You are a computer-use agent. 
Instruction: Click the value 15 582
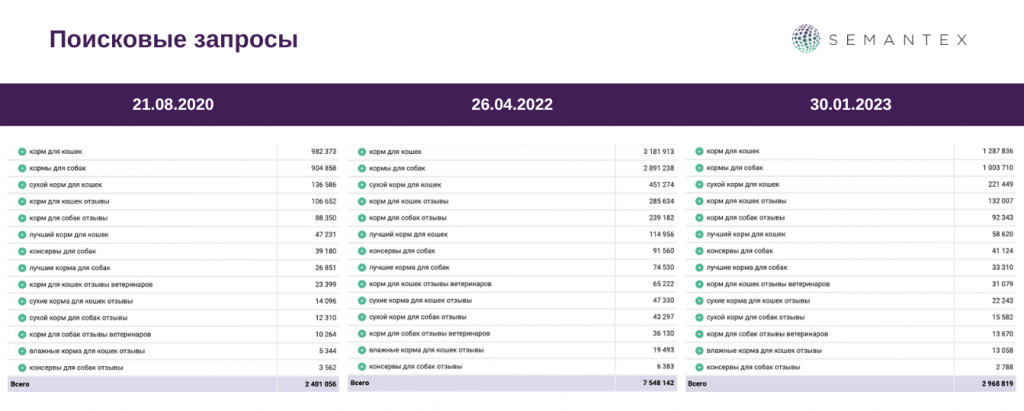coord(1002,318)
